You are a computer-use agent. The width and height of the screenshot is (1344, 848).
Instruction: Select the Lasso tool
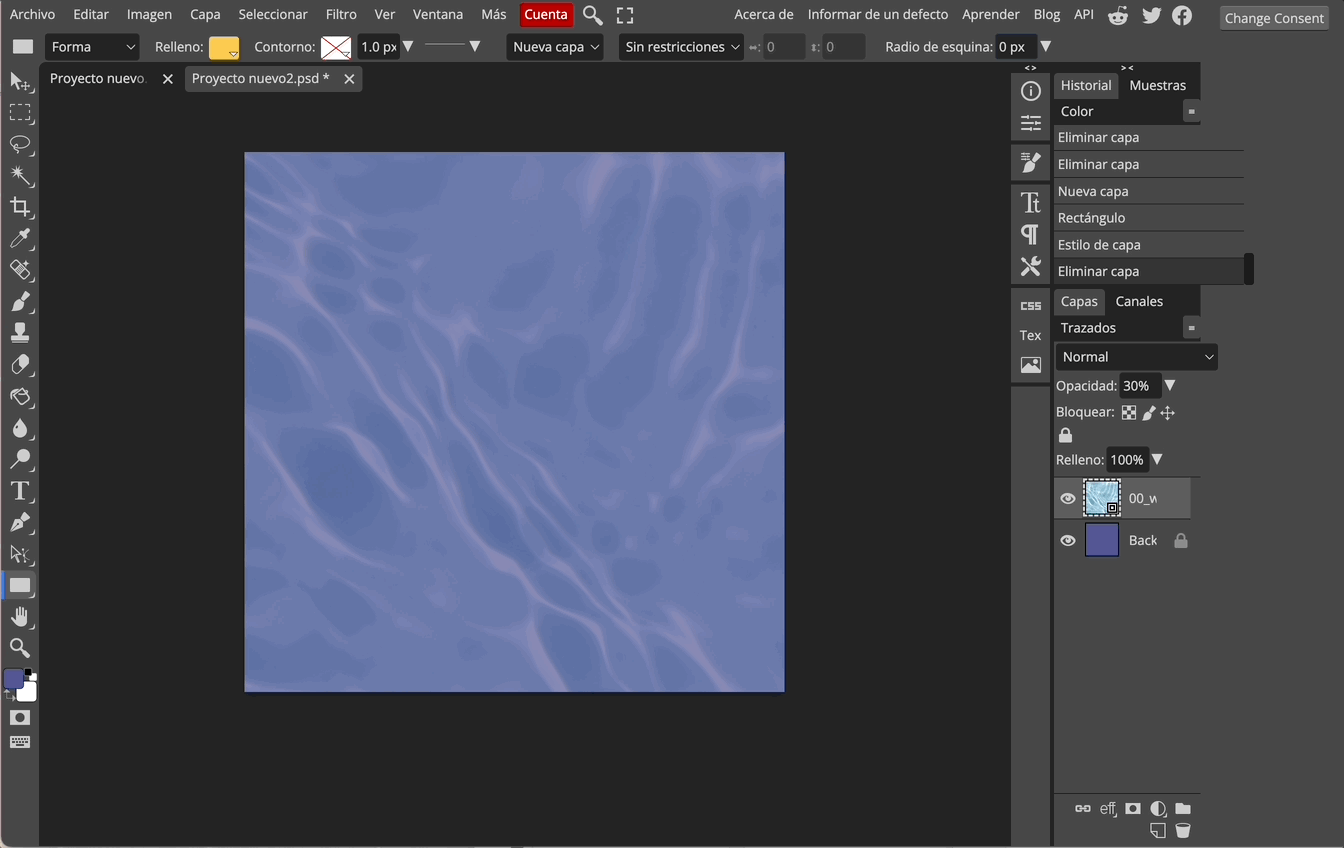[20, 145]
